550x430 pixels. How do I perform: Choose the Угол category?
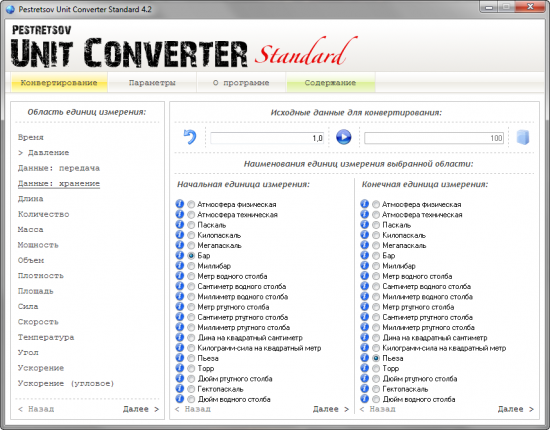pyautogui.click(x=28, y=352)
